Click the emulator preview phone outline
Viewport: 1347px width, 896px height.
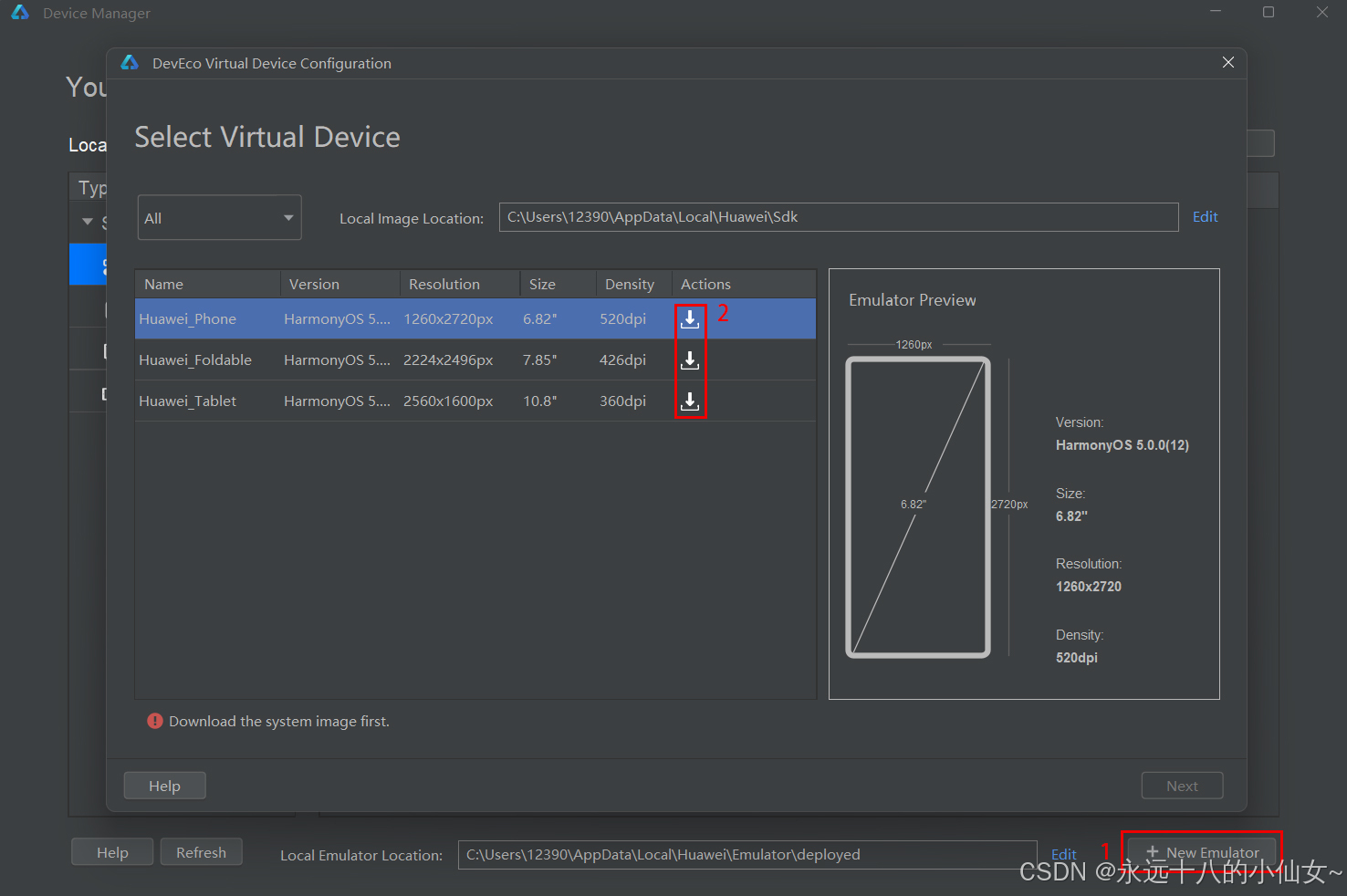pyautogui.click(x=918, y=506)
